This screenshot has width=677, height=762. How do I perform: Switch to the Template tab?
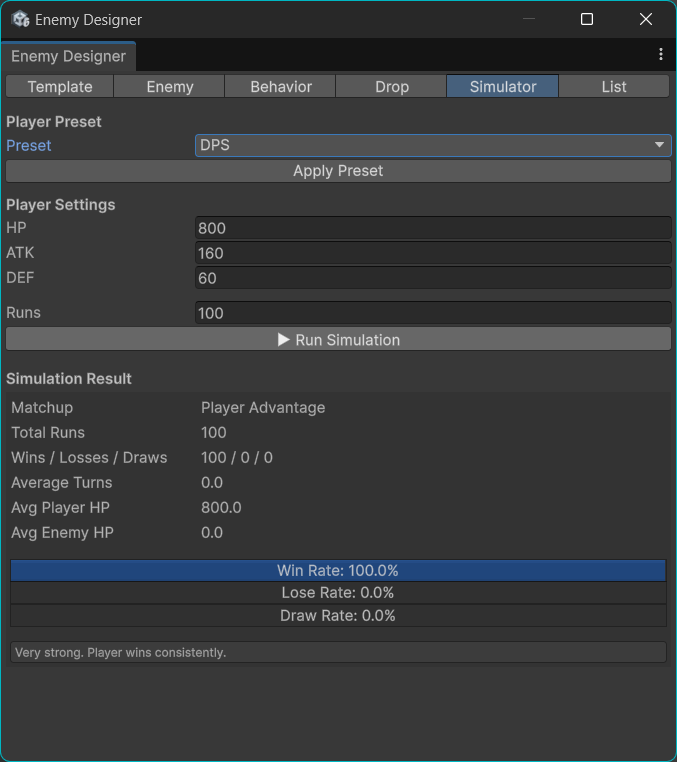(60, 87)
